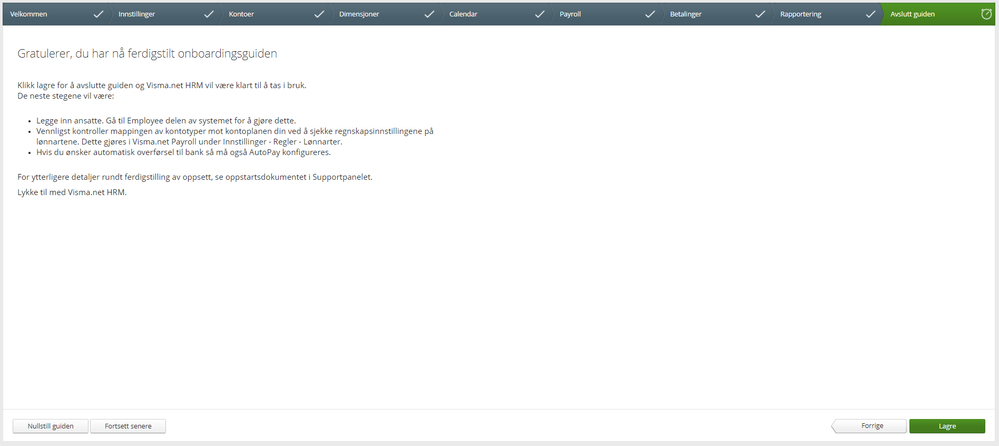The width and height of the screenshot is (999, 446).
Task: Click Fortsett senere to continue later
Action: click(x=128, y=426)
